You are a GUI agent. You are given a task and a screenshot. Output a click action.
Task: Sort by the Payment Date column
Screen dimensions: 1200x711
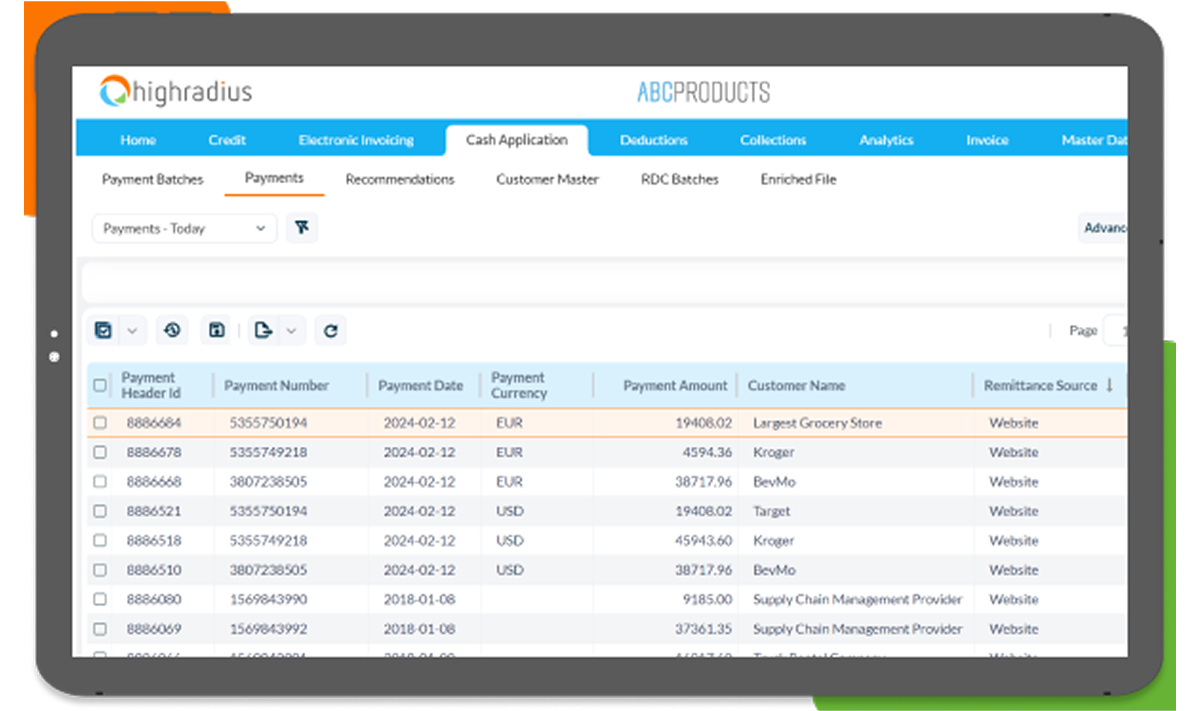point(421,385)
